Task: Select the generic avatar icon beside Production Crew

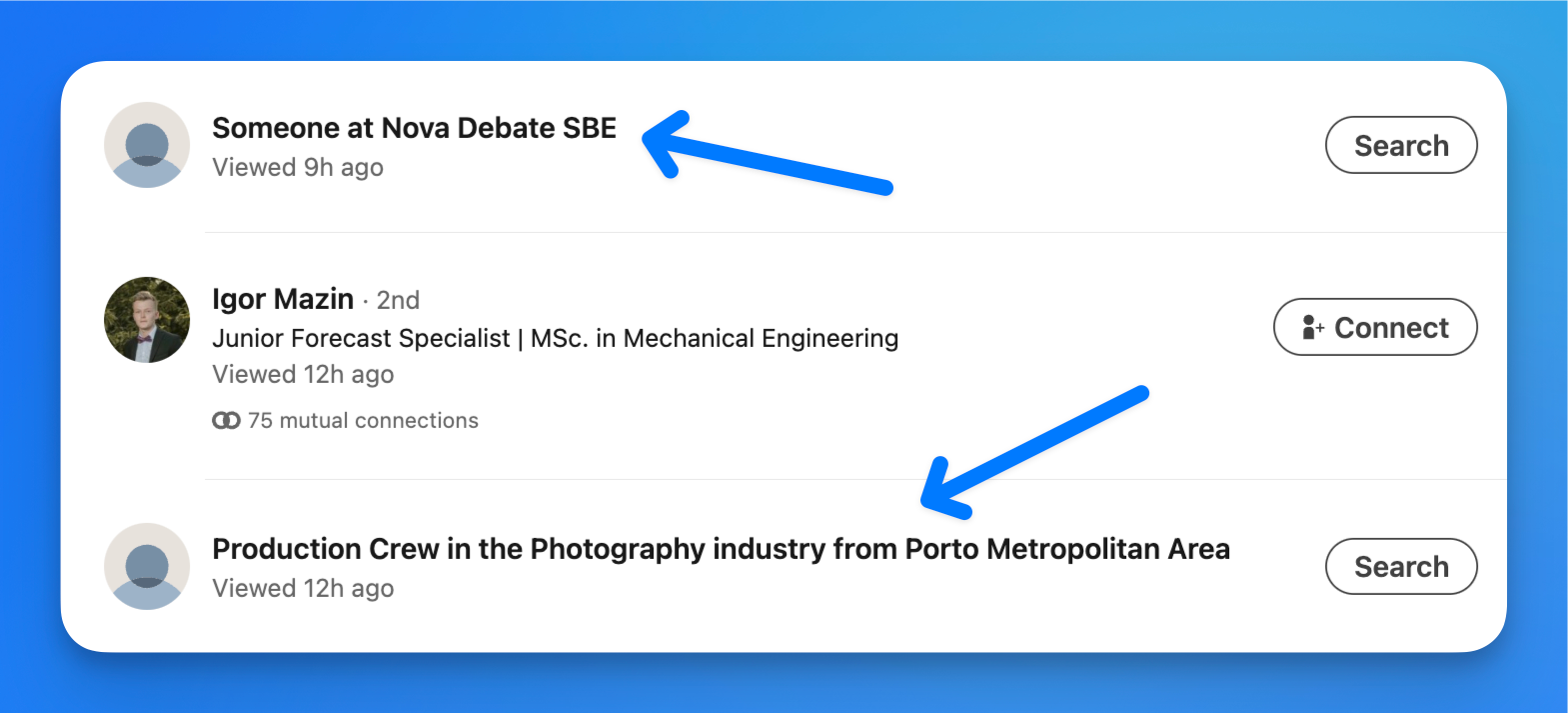Action: [x=146, y=566]
